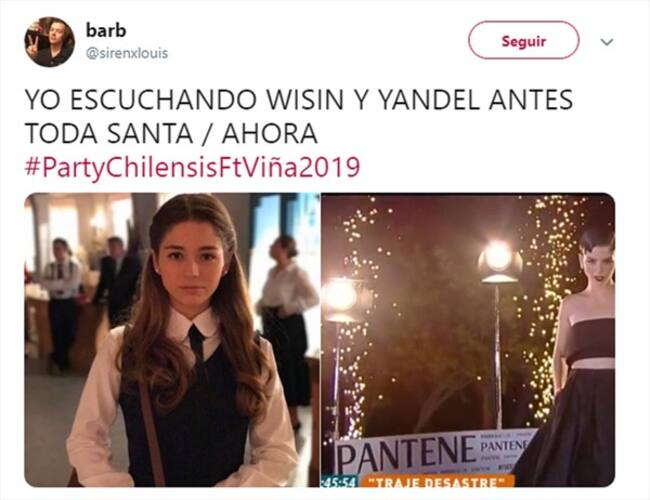Click the display name barb
The height and width of the screenshot is (500, 650).
tap(106, 30)
